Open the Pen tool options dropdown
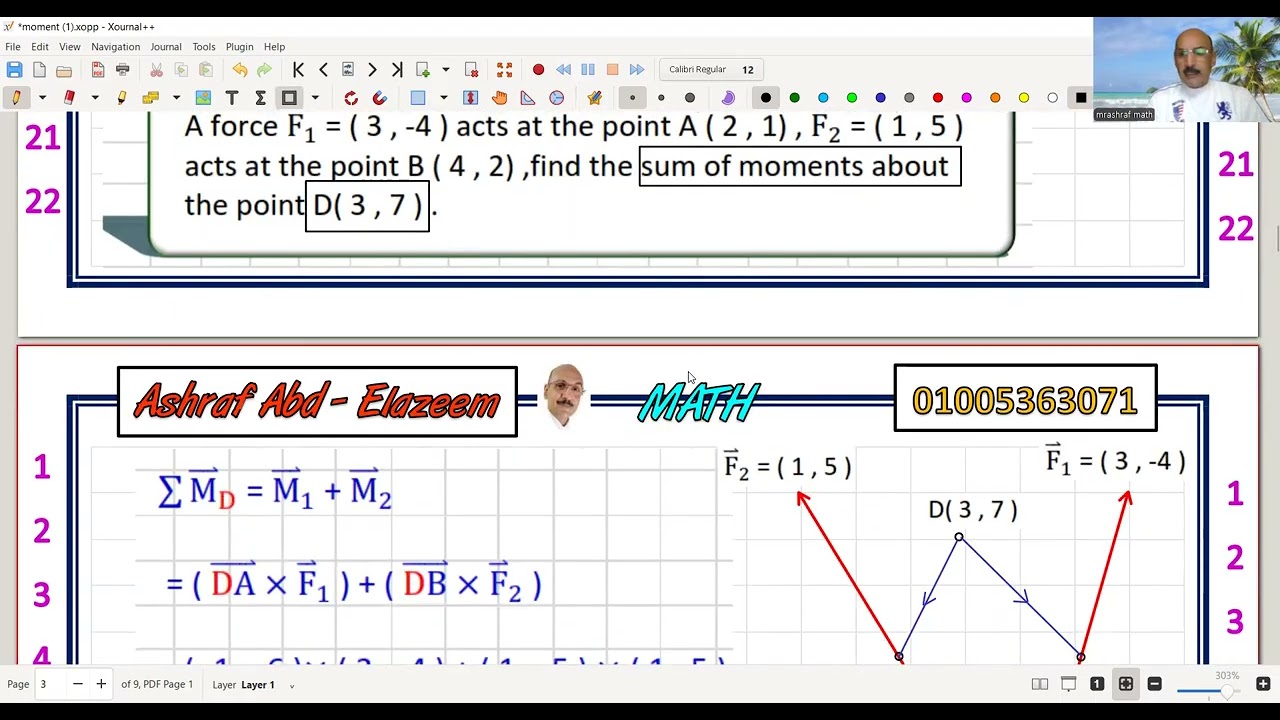 tap(42, 98)
